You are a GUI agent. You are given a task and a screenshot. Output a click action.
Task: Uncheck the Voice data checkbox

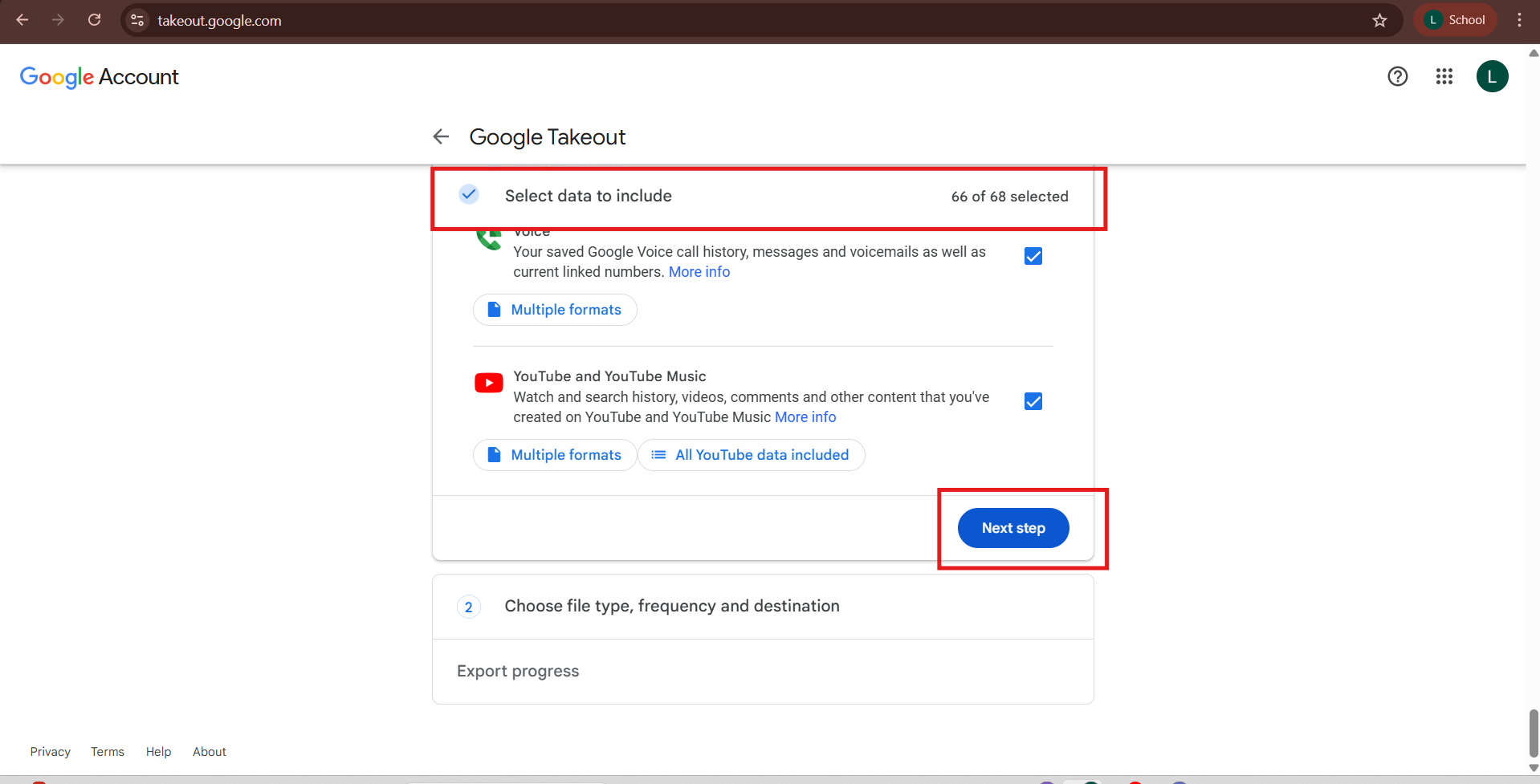1033,256
